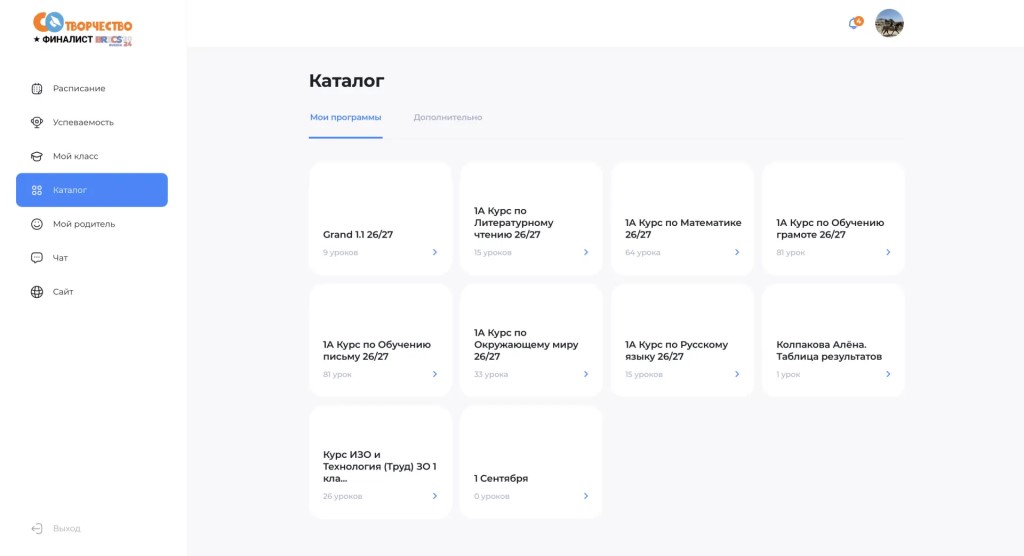The width and height of the screenshot is (1024, 556).
Task: Click the Сотворчество logo
Action: coord(83,29)
